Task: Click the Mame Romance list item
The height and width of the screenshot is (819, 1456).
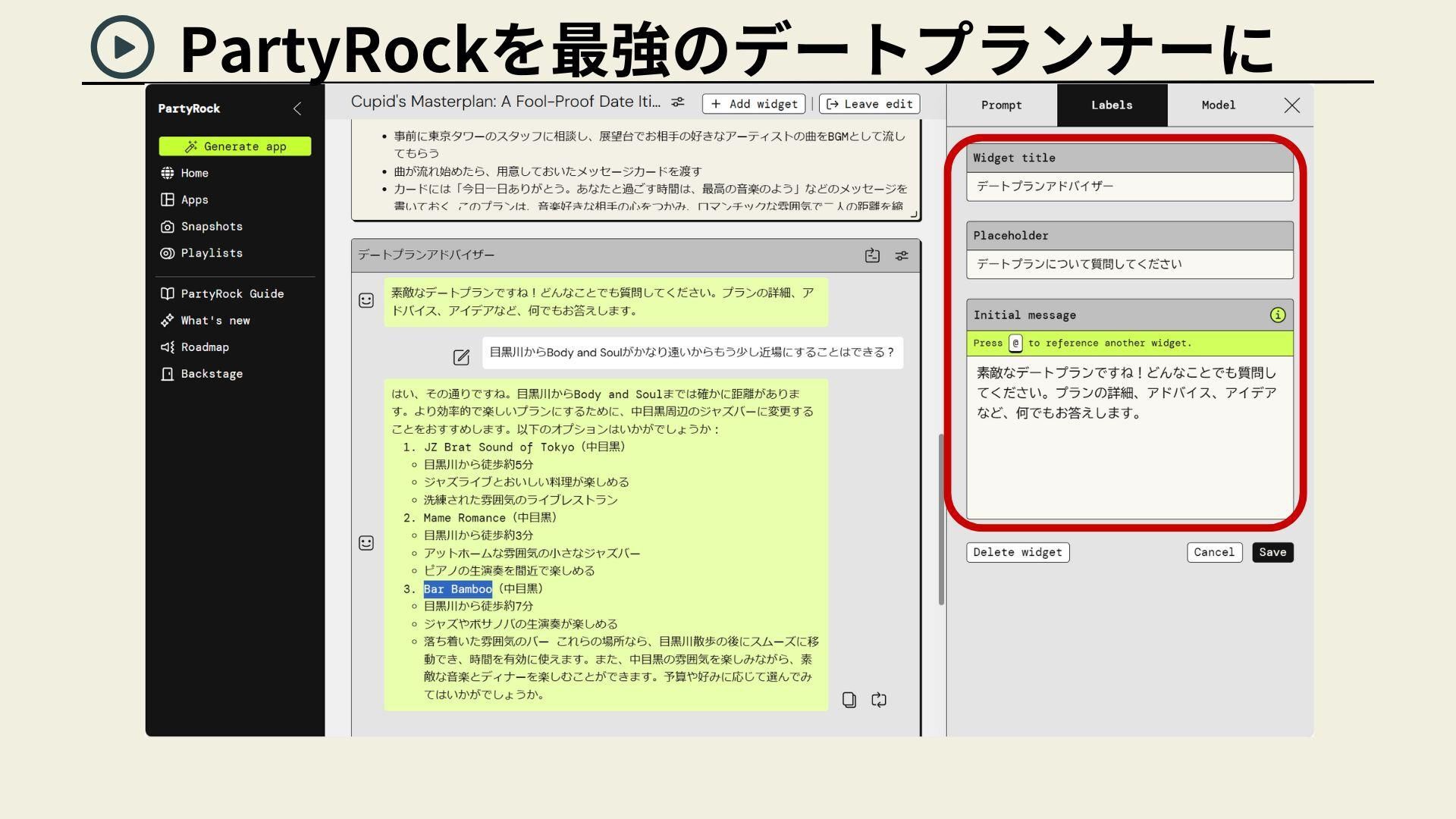Action: (x=490, y=518)
